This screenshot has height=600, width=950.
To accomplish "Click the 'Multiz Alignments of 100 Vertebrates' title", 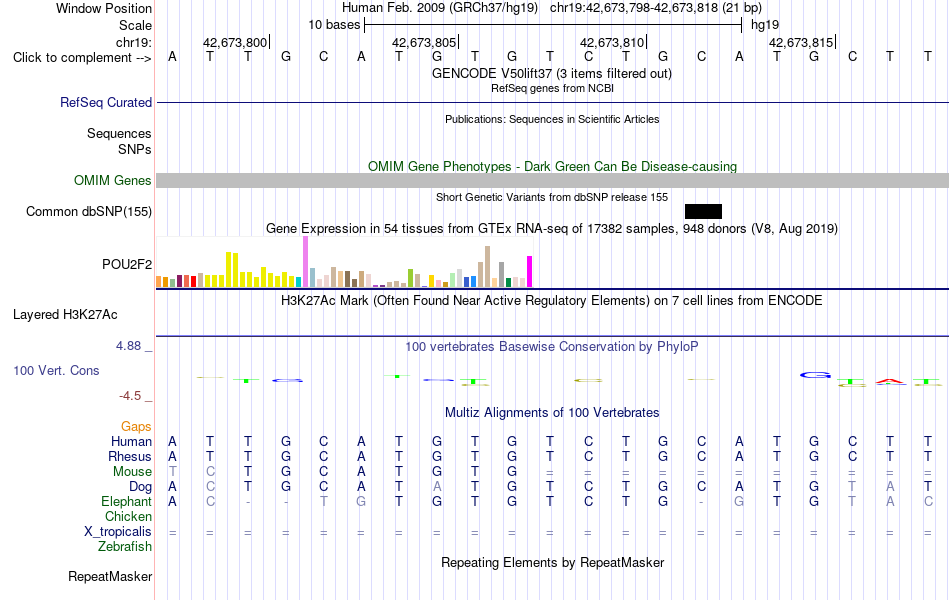I will point(552,413).
